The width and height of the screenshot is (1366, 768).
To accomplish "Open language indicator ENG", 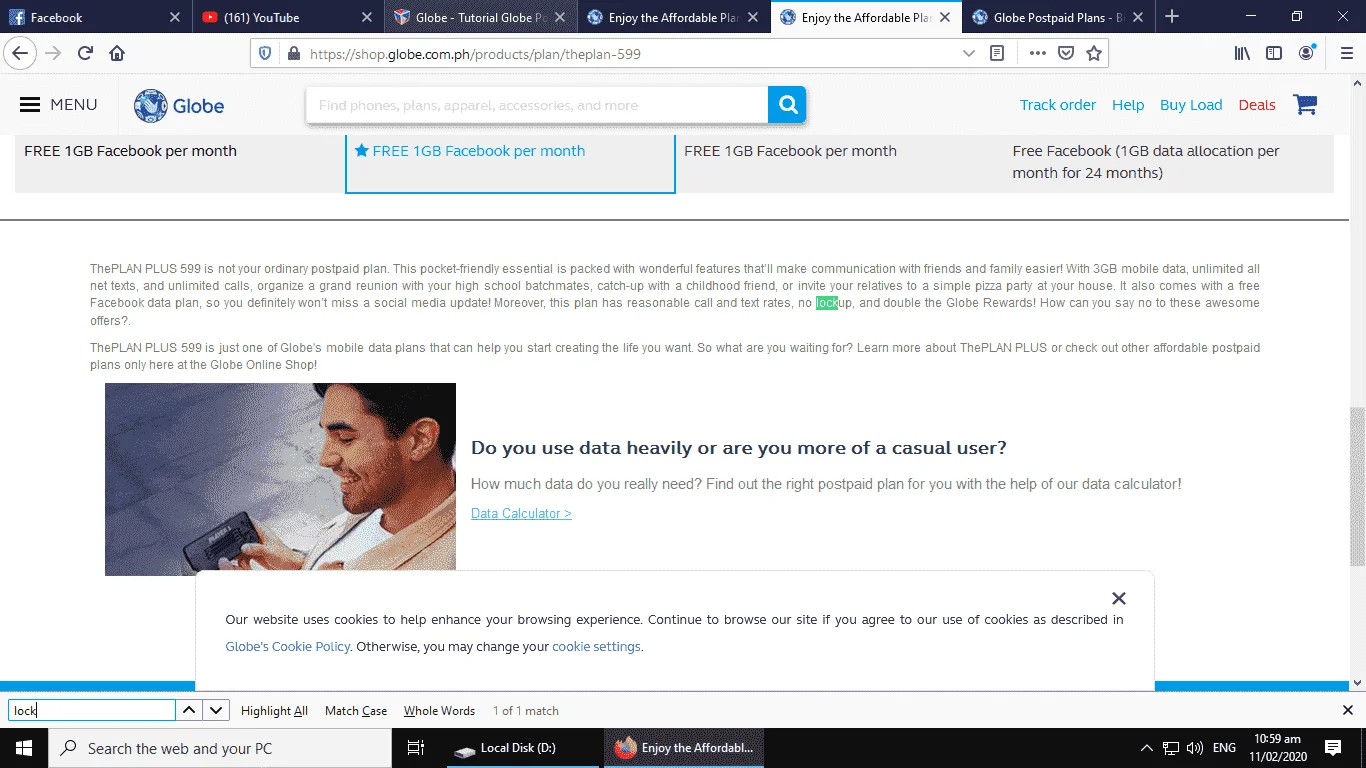I will 1224,748.
